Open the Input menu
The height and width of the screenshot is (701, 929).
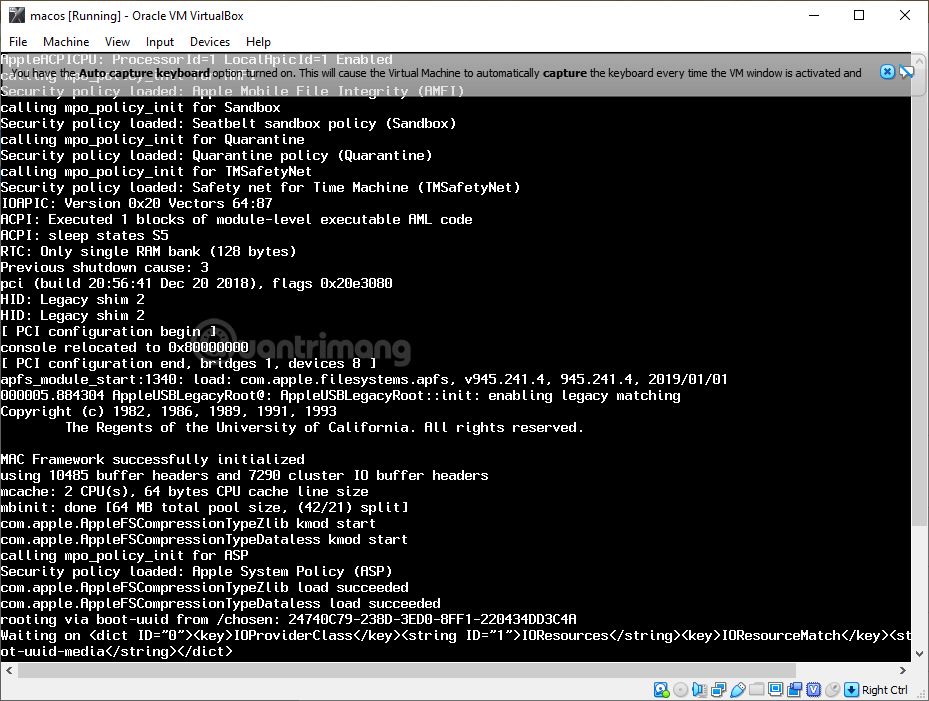tap(160, 42)
